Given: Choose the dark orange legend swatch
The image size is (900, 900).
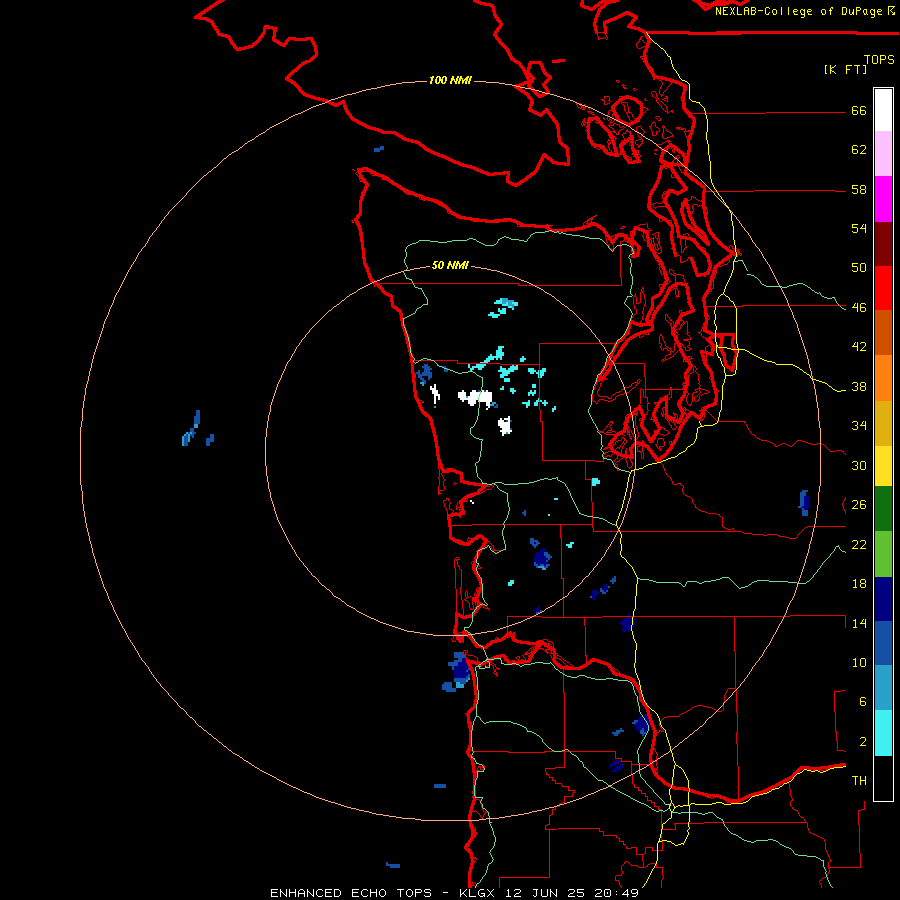Looking at the screenshot, I should point(883,333).
